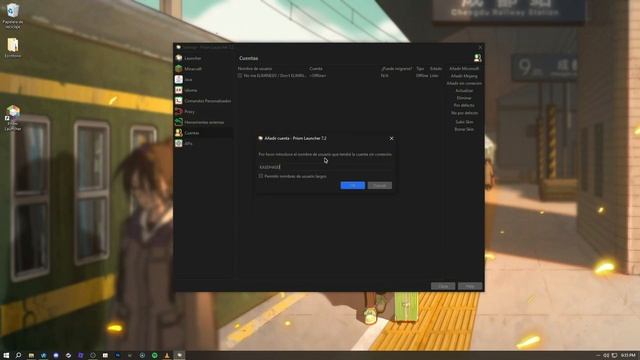Click Subir Skin button
Screen dimensions: 640x360
[x=464, y=122]
